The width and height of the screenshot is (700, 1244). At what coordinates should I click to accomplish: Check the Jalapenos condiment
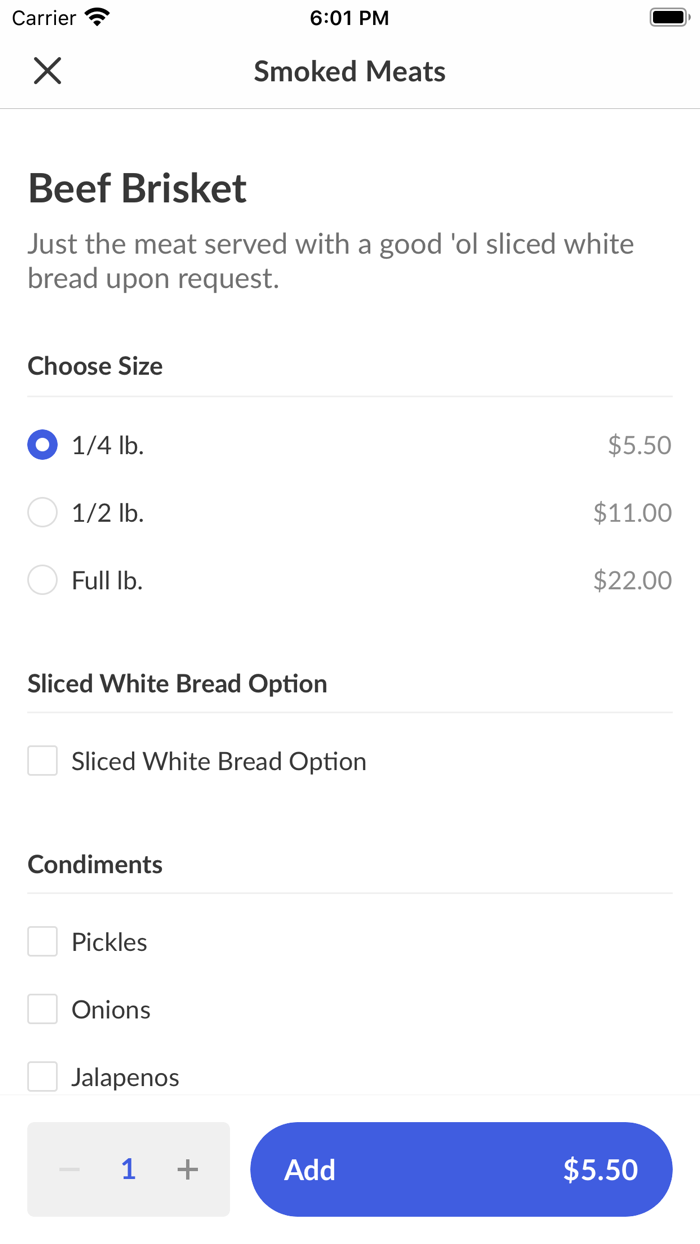(42, 1076)
